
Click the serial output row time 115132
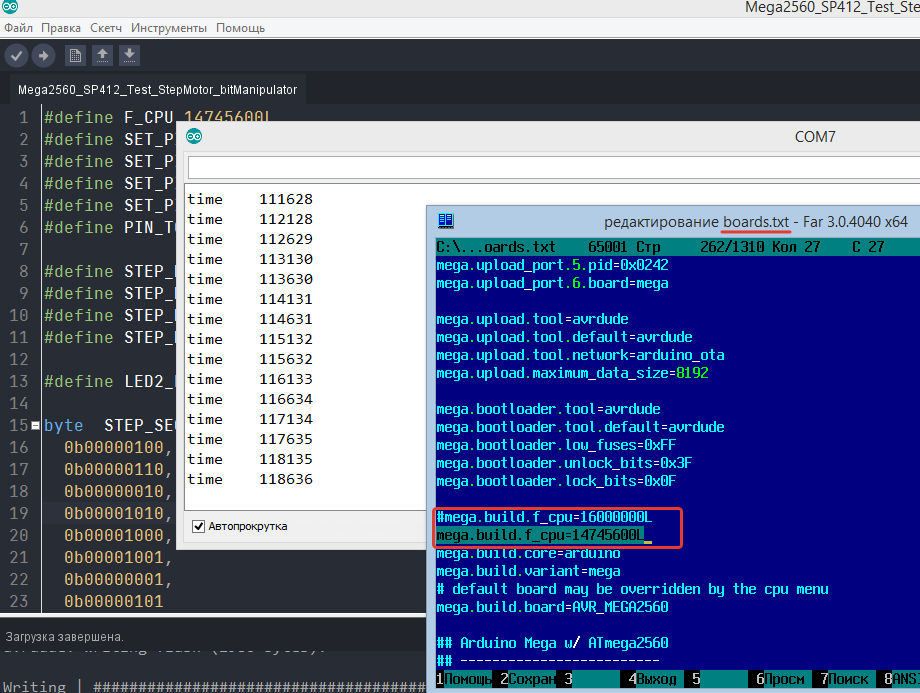pyautogui.click(x=250, y=339)
